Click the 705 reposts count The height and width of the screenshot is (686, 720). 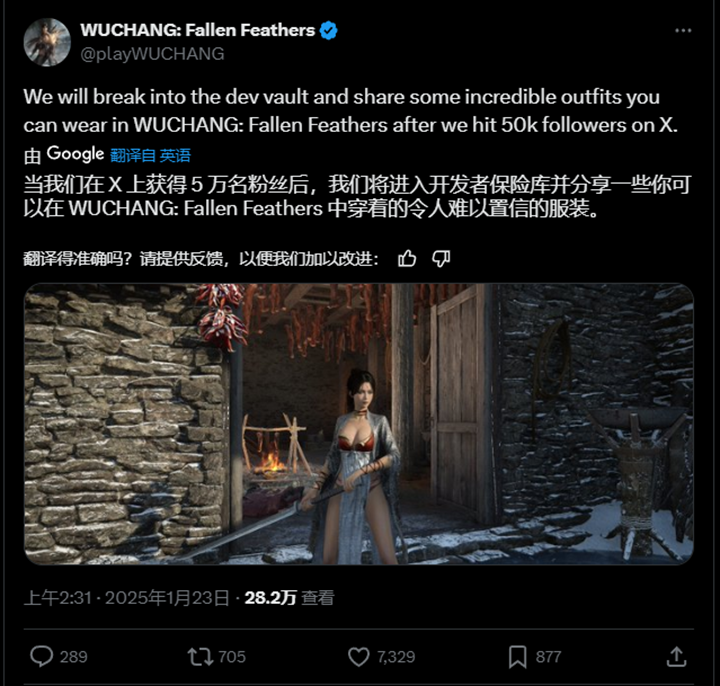tap(232, 657)
